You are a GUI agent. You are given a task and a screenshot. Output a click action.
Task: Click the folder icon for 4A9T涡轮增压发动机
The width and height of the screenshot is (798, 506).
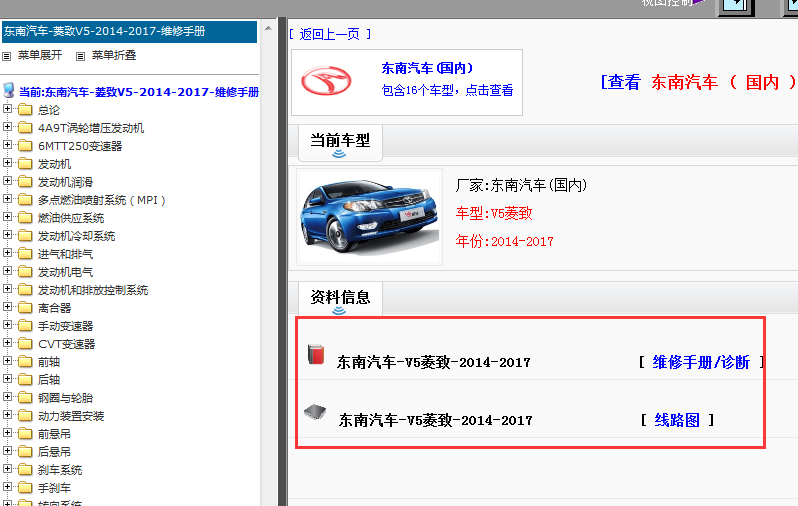[25, 127]
